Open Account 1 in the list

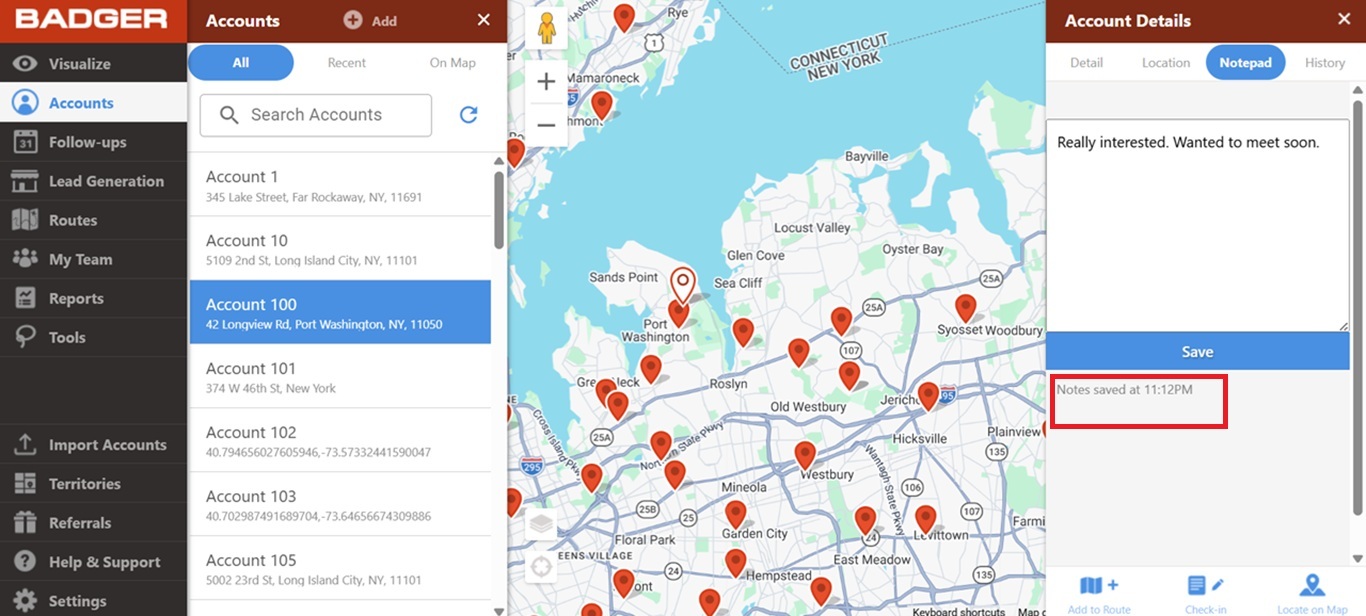[x=340, y=185]
